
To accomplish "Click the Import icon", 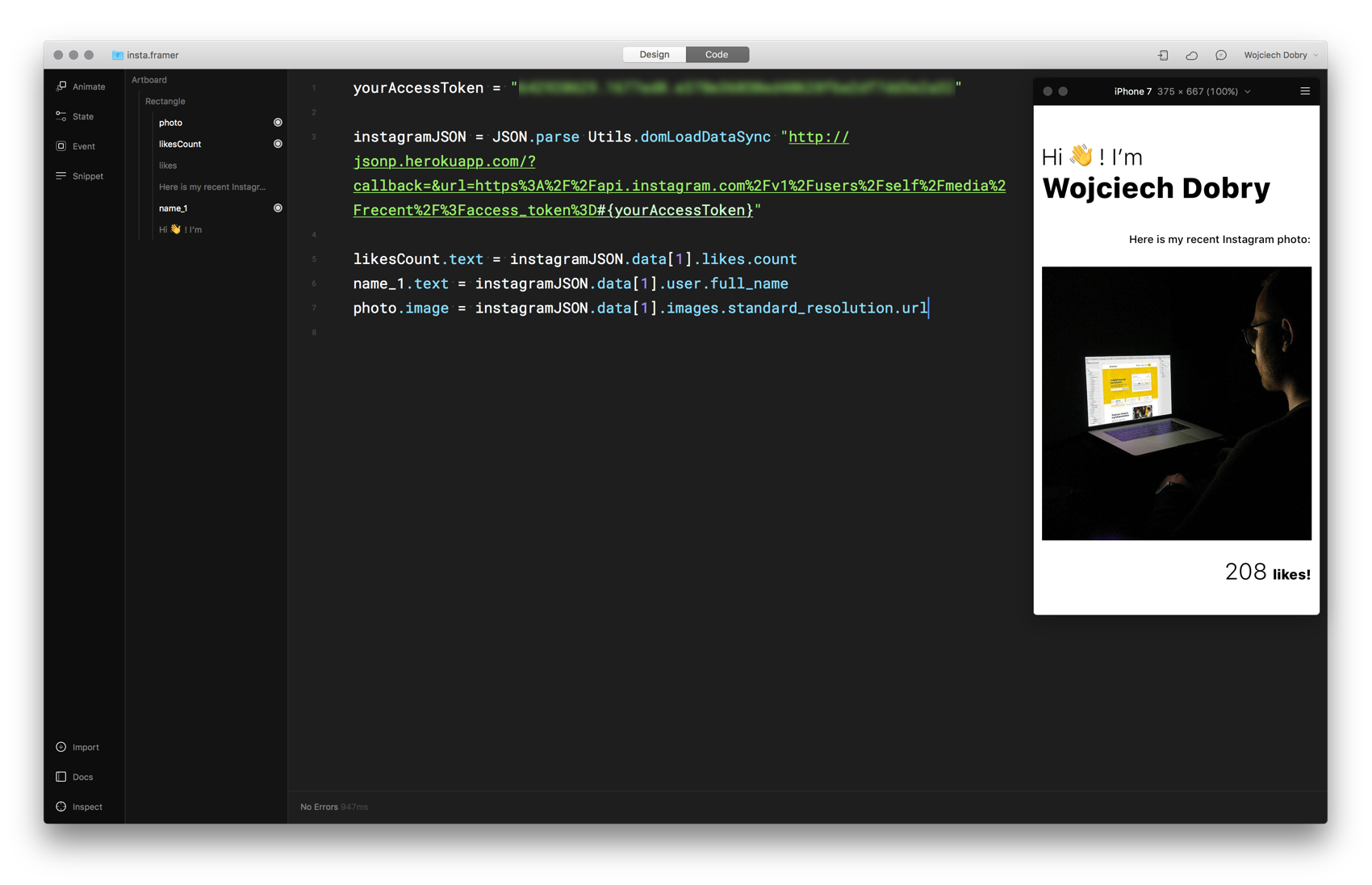I will coord(61,747).
